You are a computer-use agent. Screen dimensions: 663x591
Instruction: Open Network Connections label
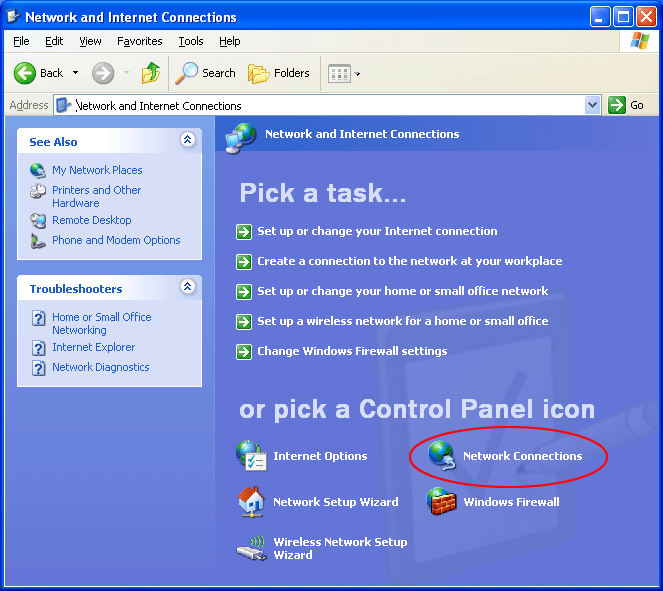(523, 456)
